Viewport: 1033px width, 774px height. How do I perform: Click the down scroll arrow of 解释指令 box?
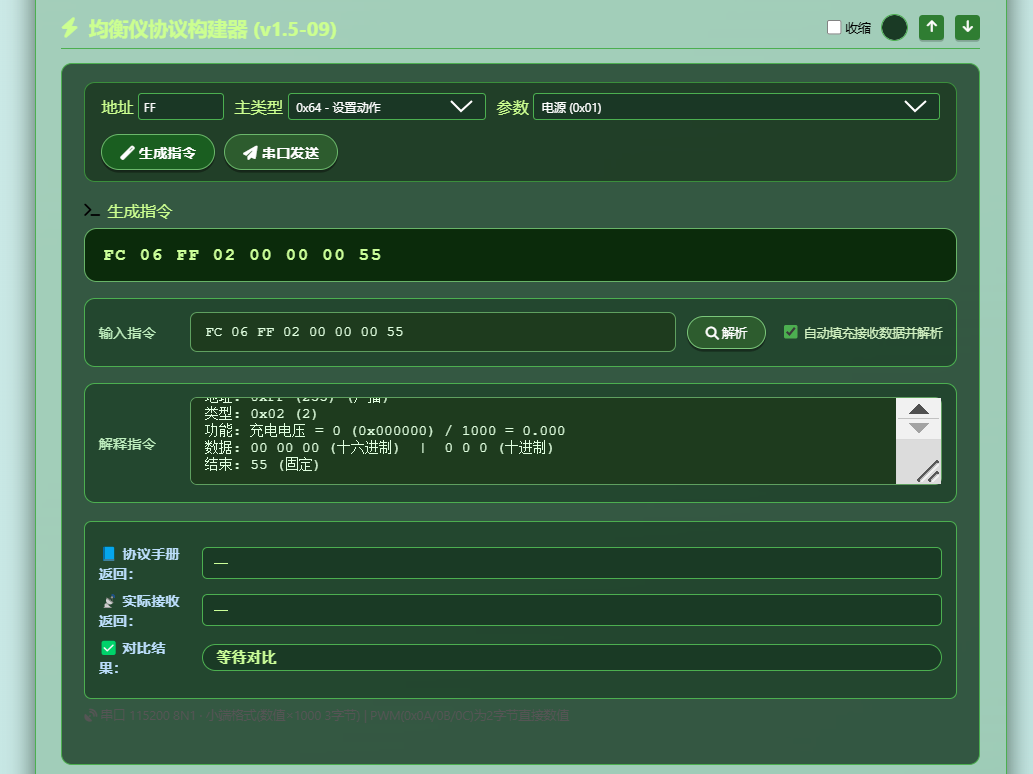[x=918, y=428]
